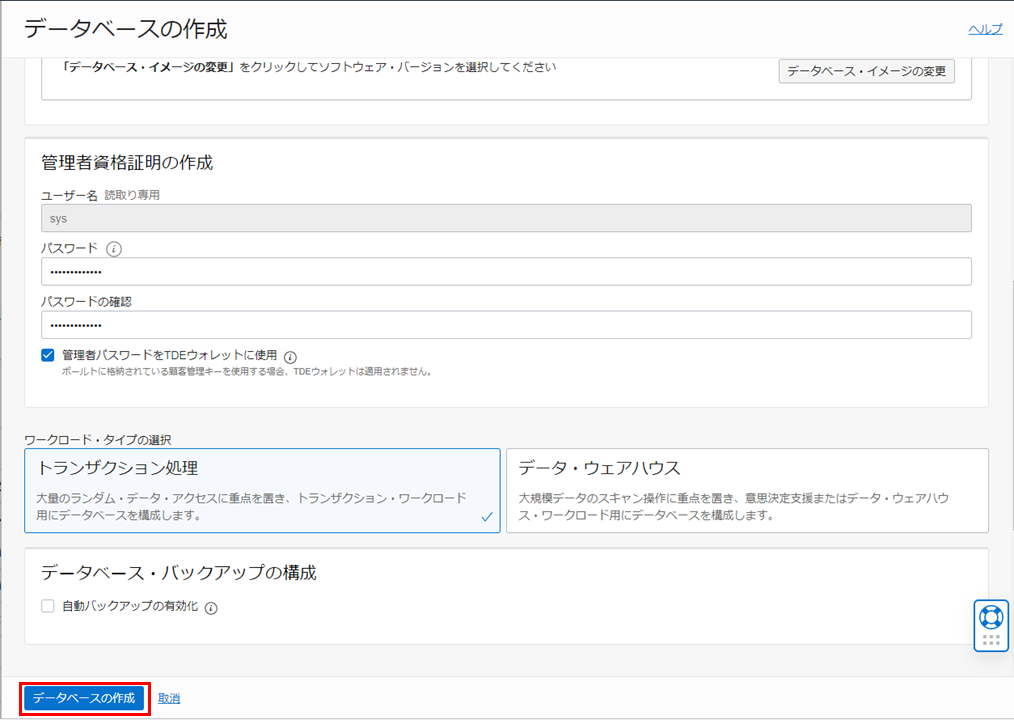Focus the パスワードの確認 input field

pos(506,325)
